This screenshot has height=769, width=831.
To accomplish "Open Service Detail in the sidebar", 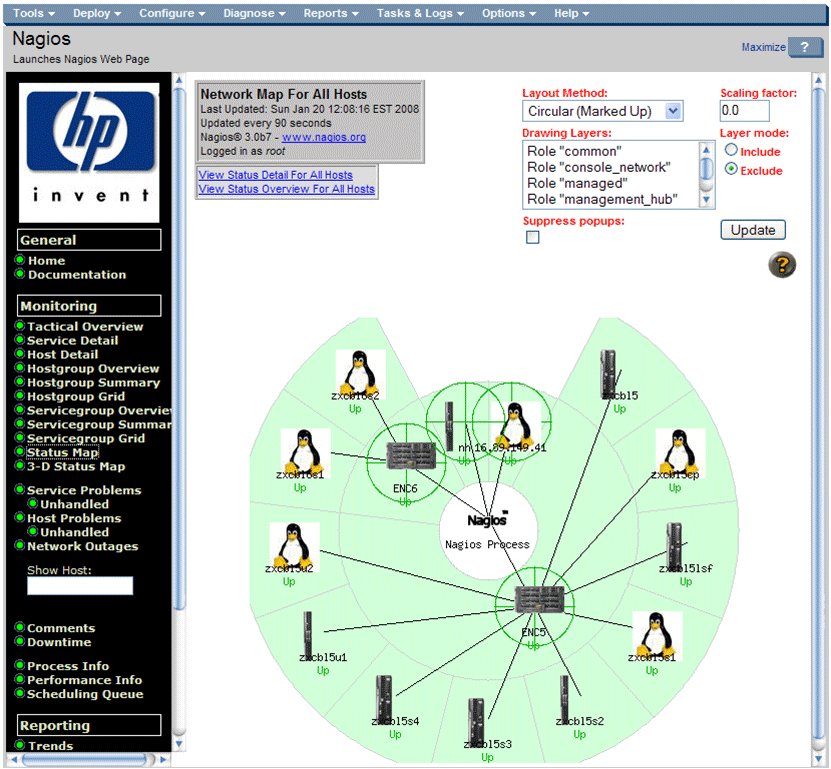I will (x=73, y=340).
